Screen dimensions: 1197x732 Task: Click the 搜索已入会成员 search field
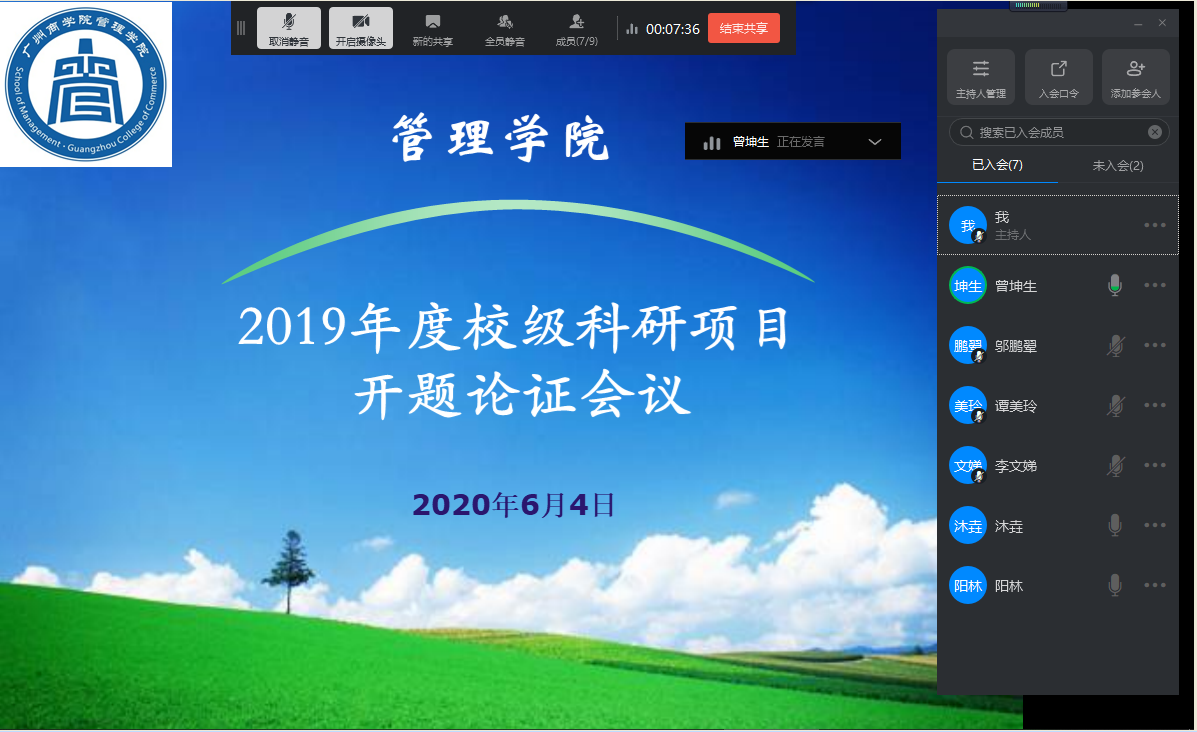coord(1050,132)
